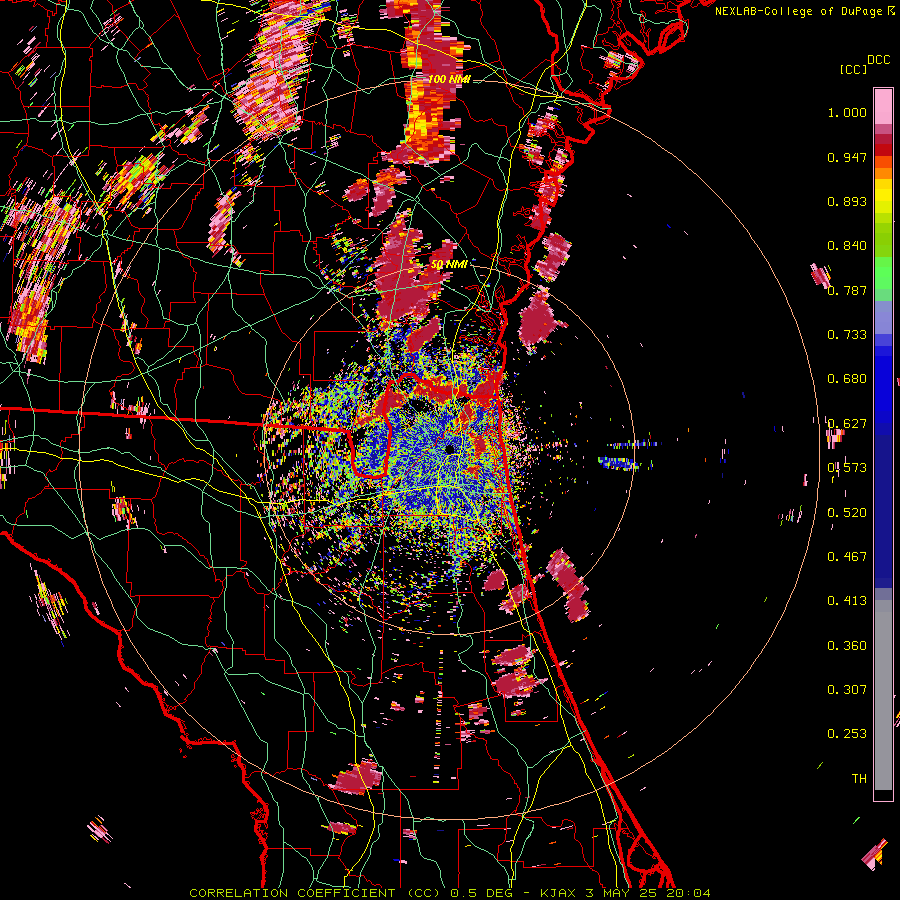This screenshot has height=900, width=900.
Task: Click the TH label on the scale
Action: click(859, 779)
